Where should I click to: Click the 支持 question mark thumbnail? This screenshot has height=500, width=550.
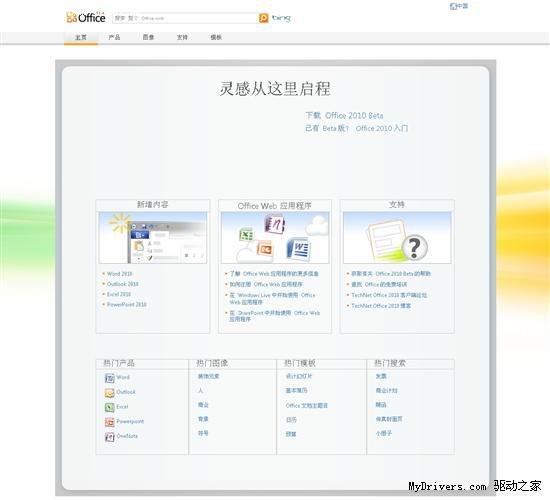(x=397, y=238)
